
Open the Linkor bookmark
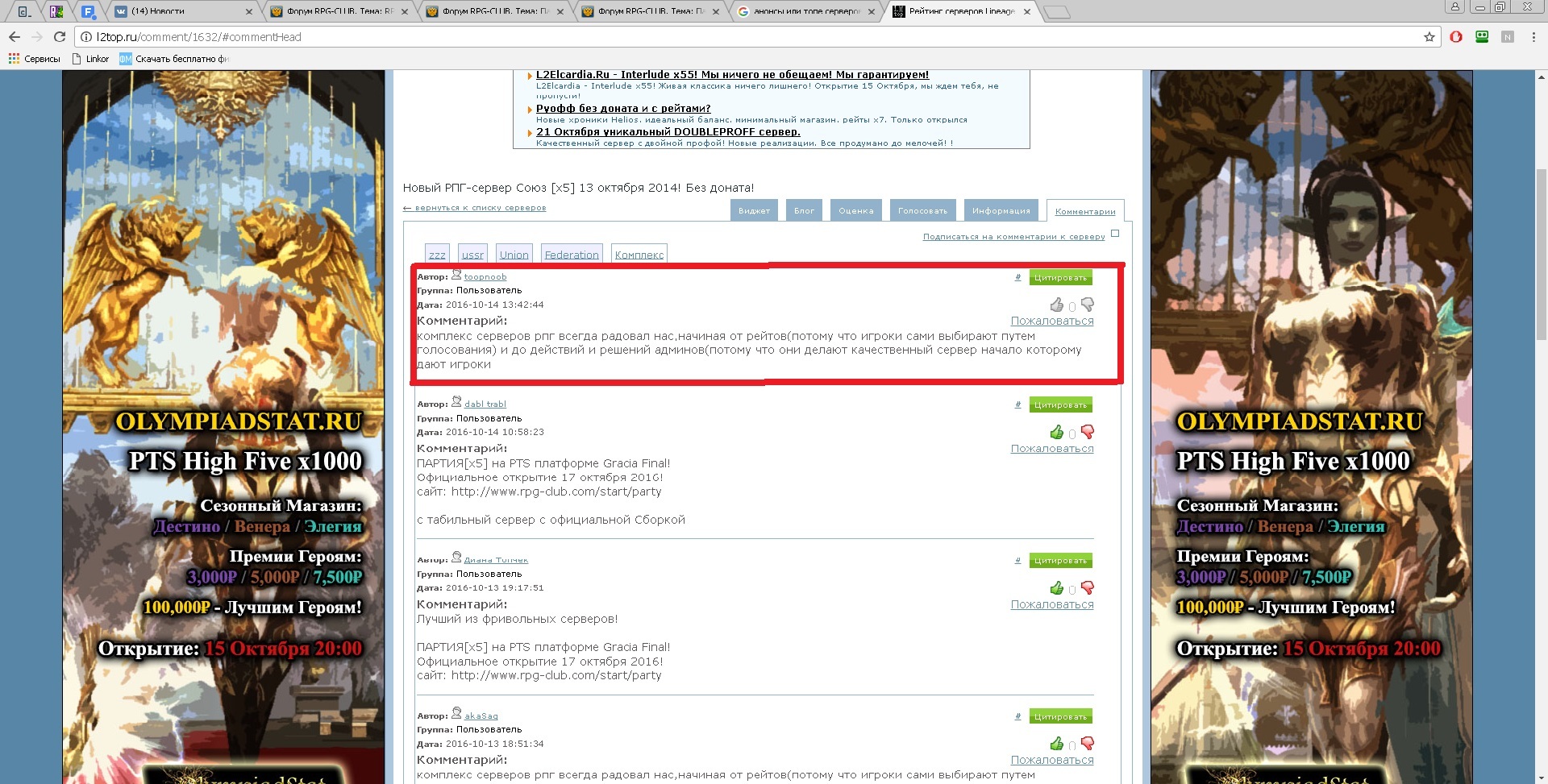click(x=90, y=59)
